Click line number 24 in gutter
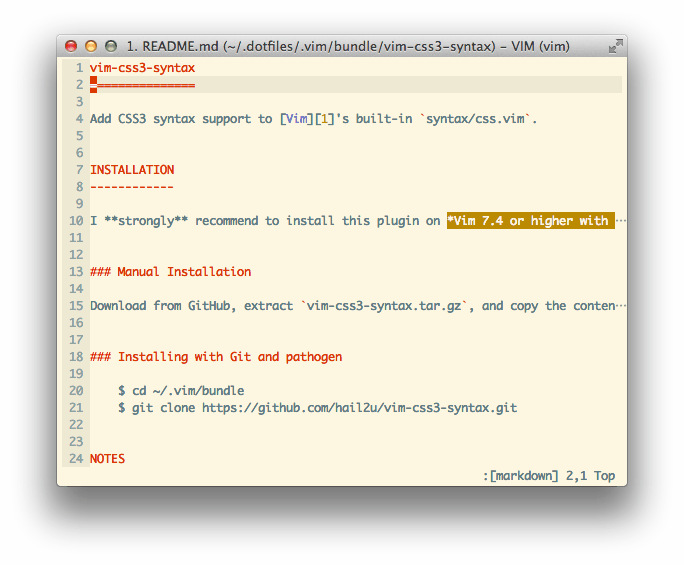 coord(76,459)
